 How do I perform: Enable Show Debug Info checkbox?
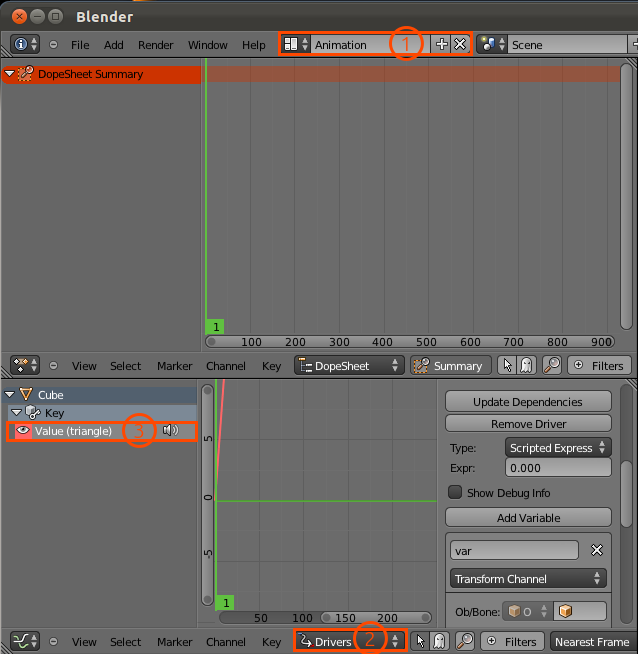click(x=455, y=492)
